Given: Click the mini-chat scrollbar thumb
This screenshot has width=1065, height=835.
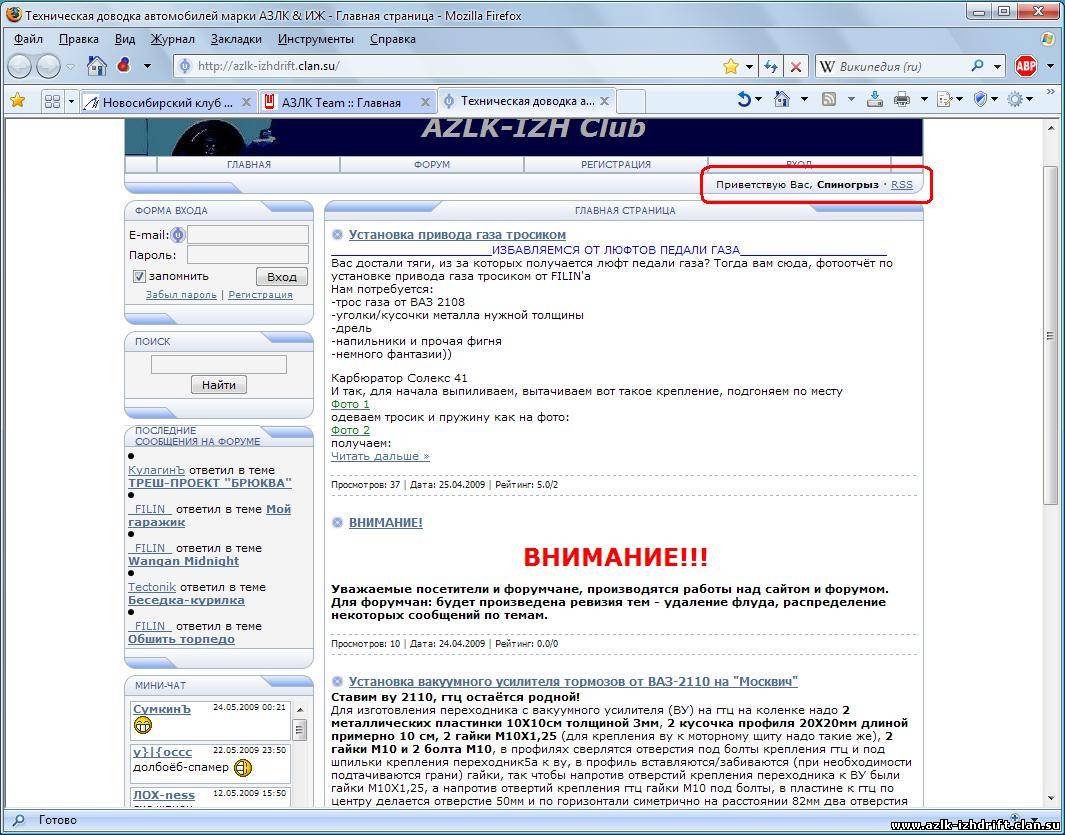Looking at the screenshot, I should [299, 730].
